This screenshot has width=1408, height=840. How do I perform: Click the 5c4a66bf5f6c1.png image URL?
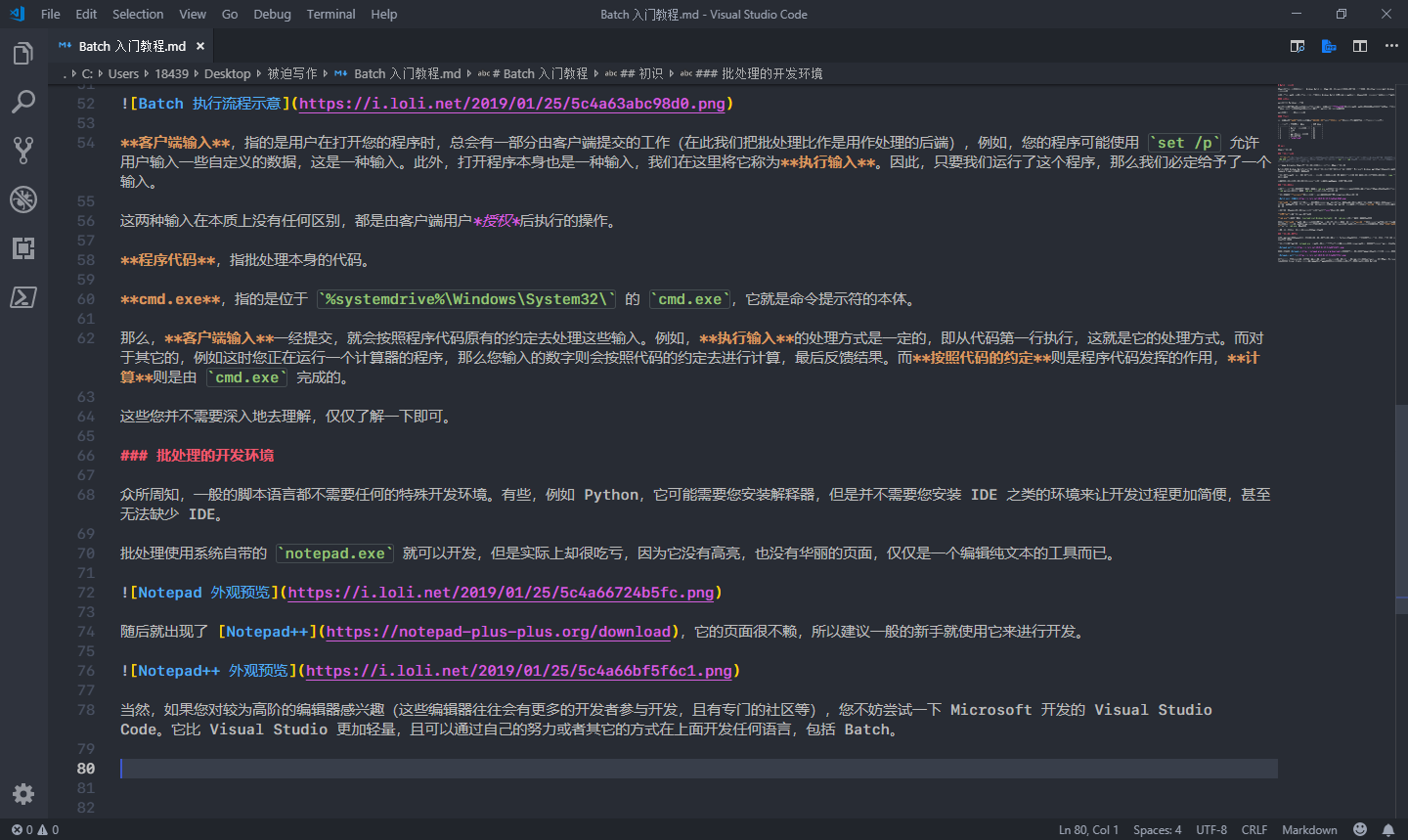click(x=518, y=671)
